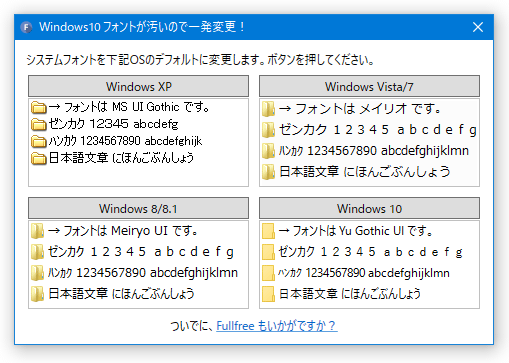Viewport: 509px width, 363px height.
Task: Select the 'フォントは メイリオ です。' text
Action: 368,109
